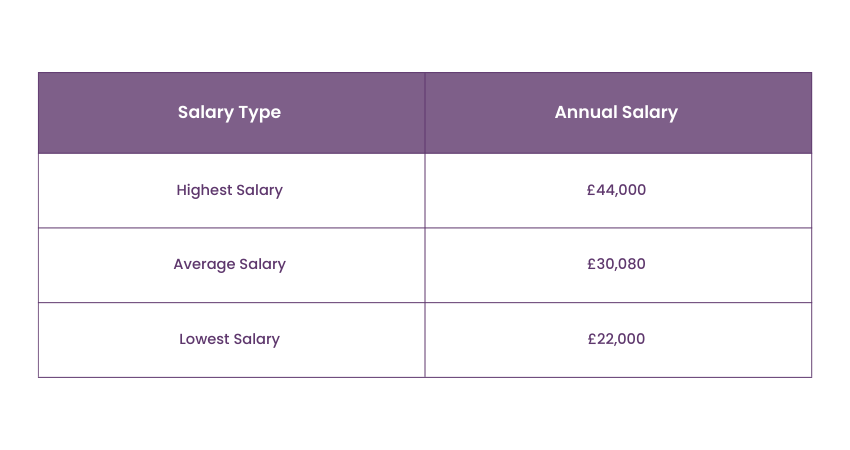
Task: Select the £44,000 salary value
Action: click(616, 190)
